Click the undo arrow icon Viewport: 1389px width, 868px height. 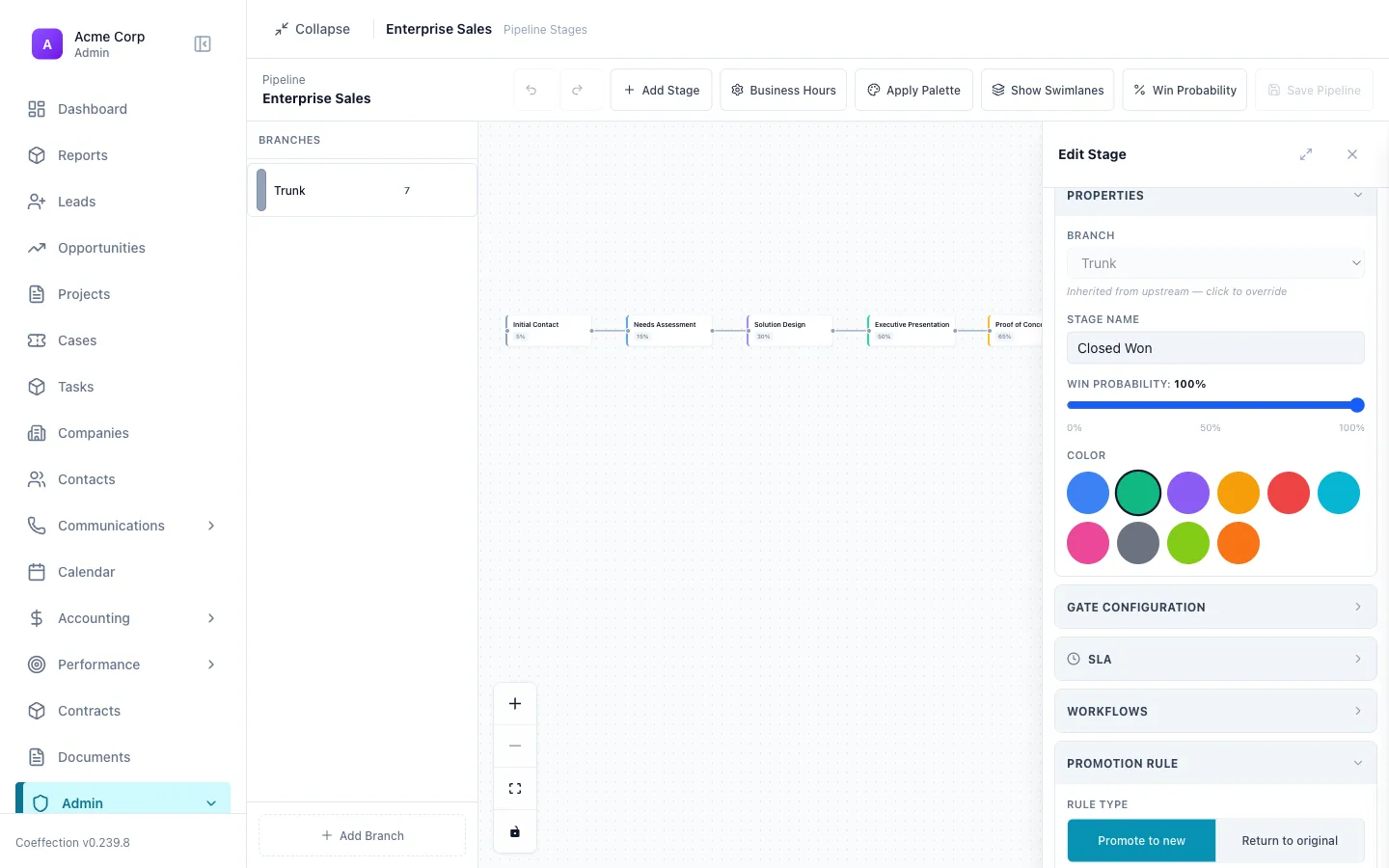(531, 90)
